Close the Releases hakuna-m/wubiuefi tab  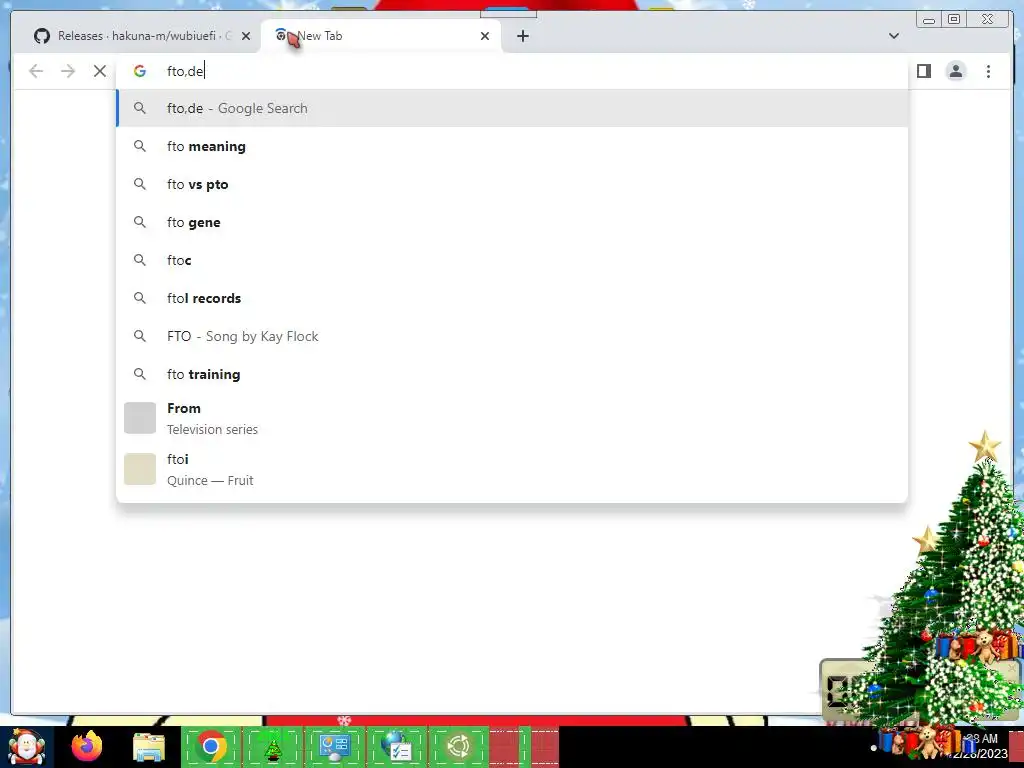pos(246,36)
